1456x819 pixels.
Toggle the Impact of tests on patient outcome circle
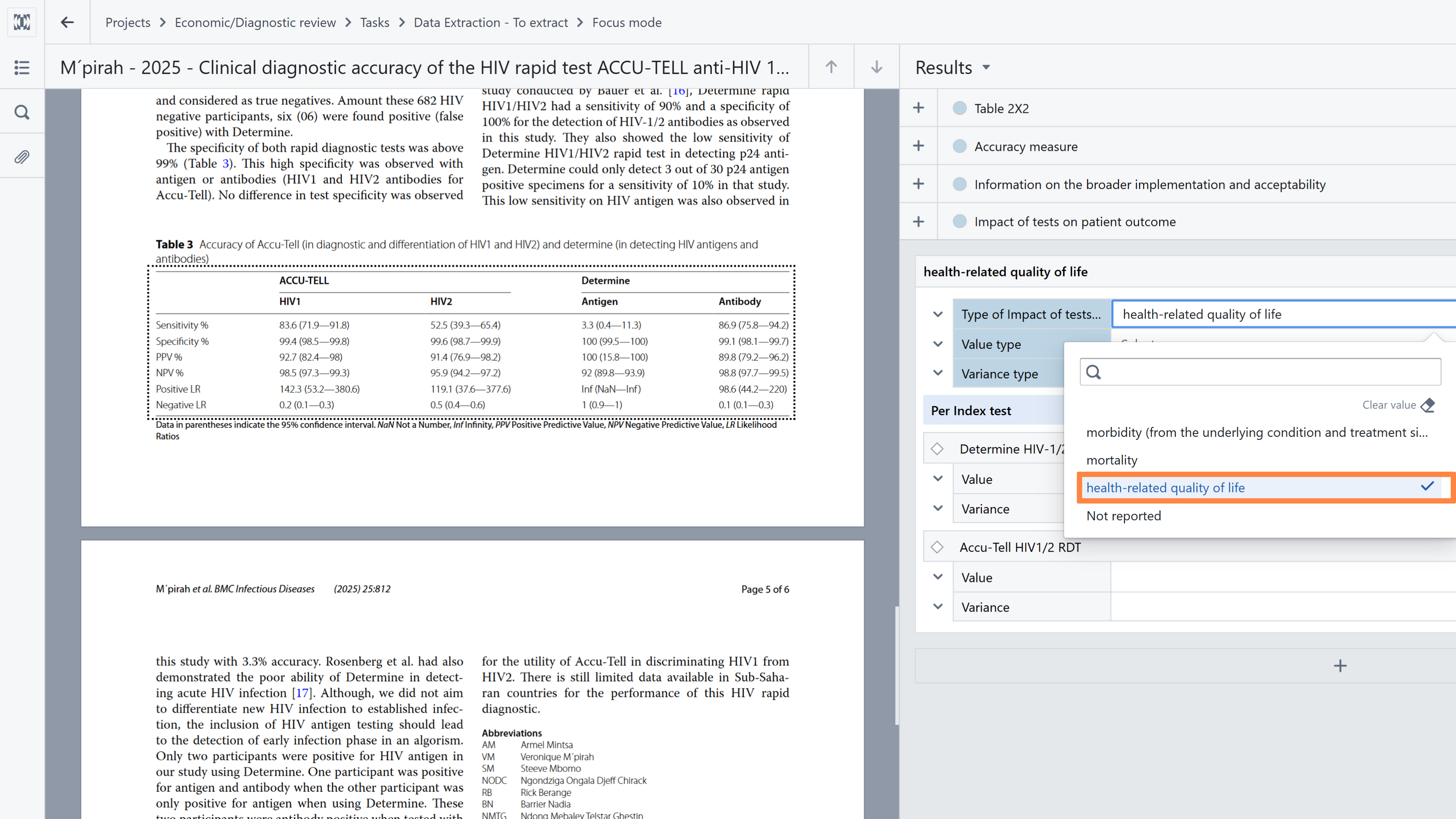[x=959, y=221]
